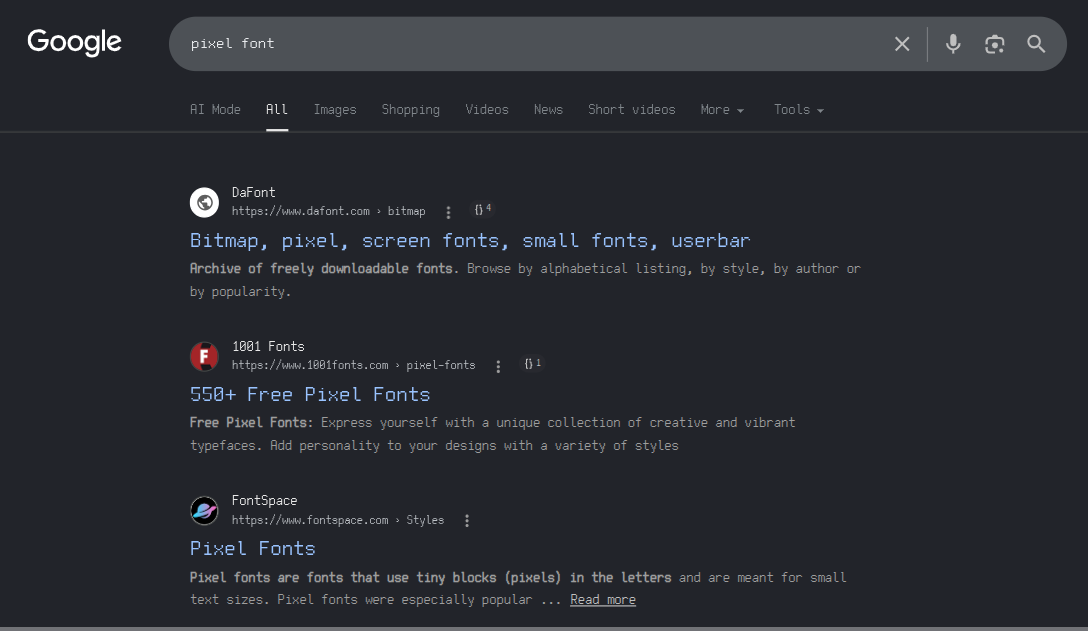Click the dafont.com bitmap URL
Image resolution: width=1088 pixels, height=631 pixels.
point(328,211)
